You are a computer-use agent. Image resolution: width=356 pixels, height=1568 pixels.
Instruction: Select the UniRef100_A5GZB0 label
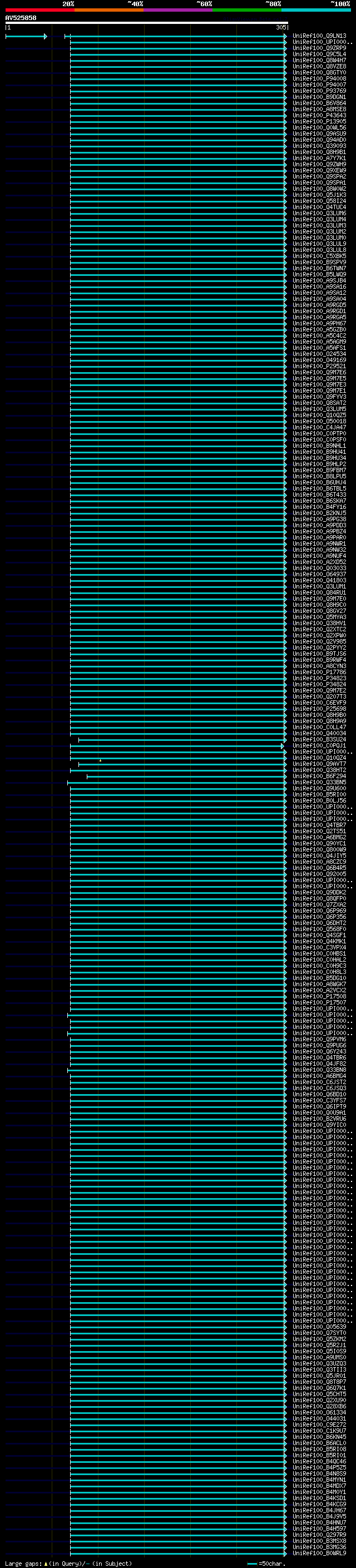click(319, 329)
